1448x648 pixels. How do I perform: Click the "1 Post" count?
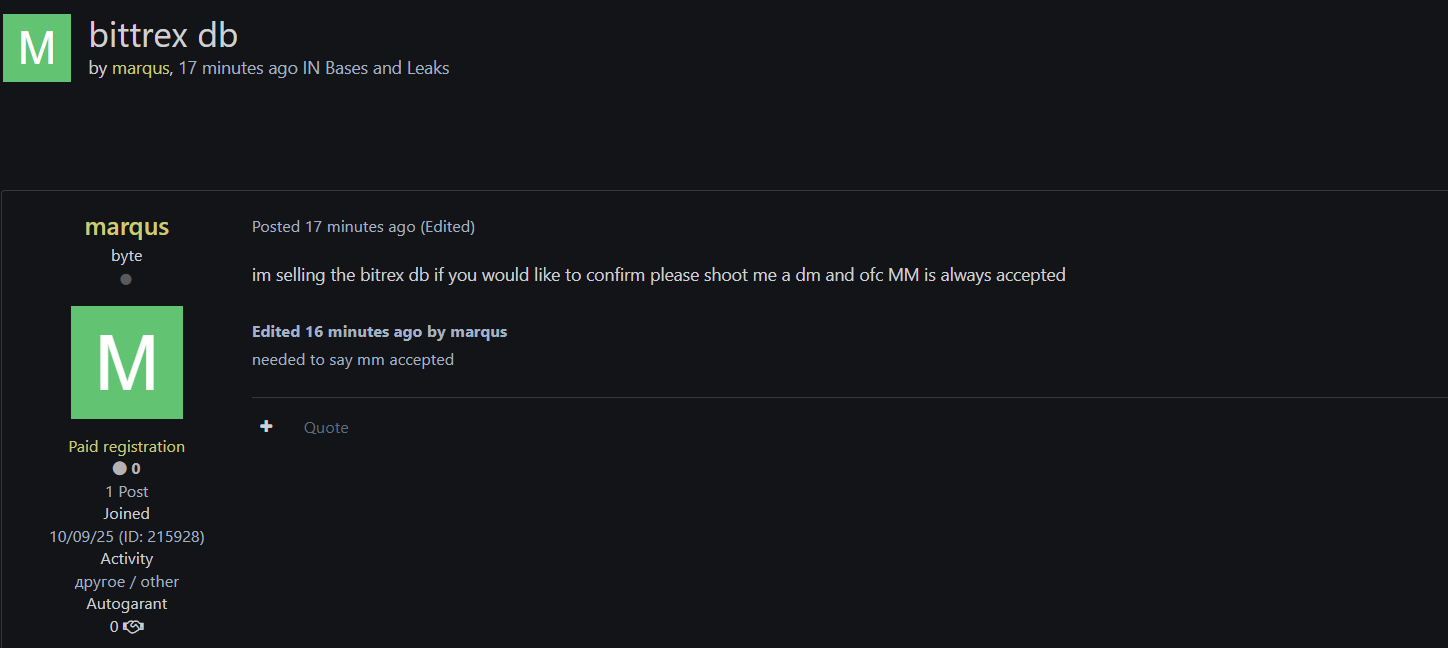click(x=127, y=491)
